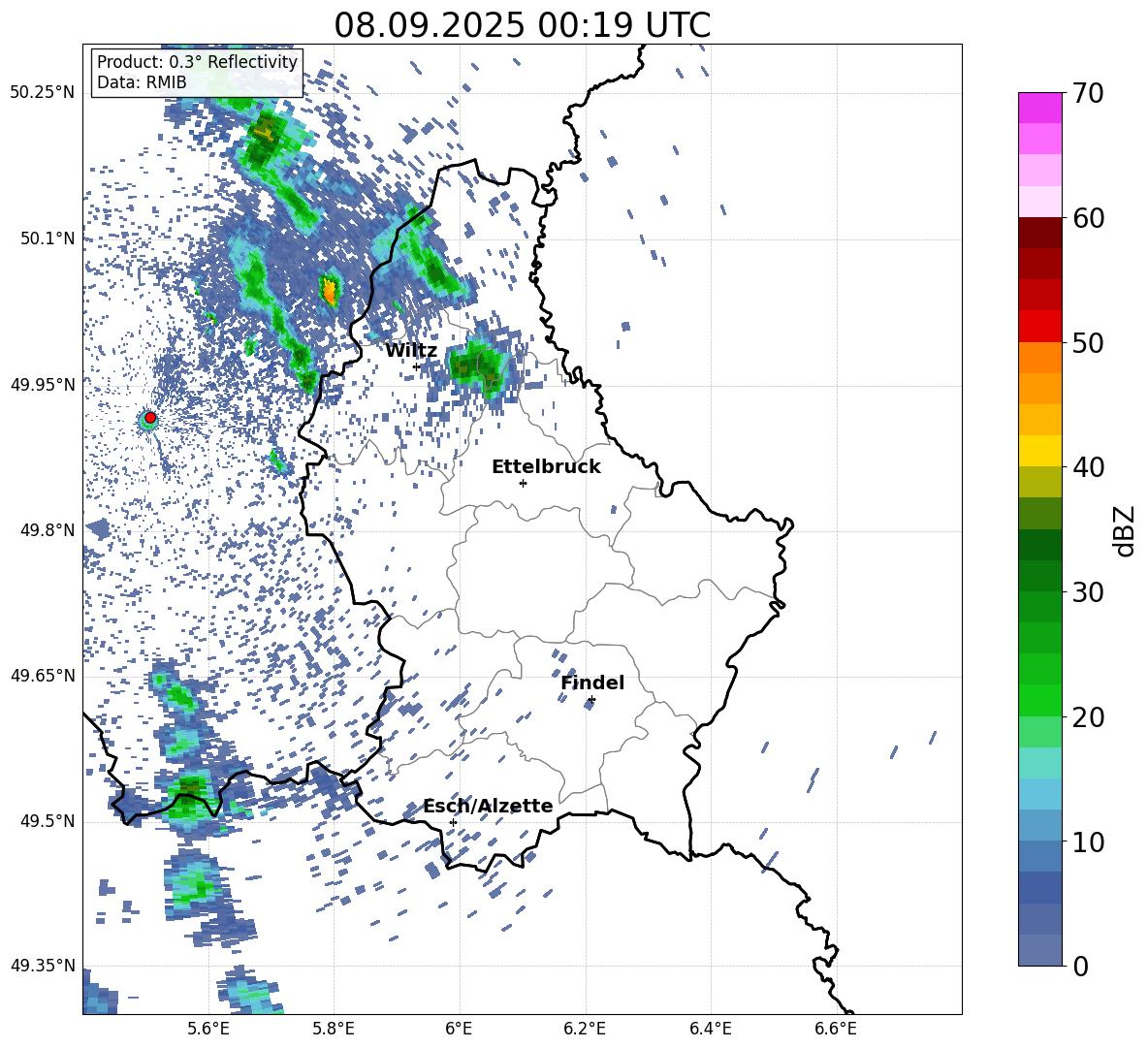1148x1048 pixels.
Task: Click the colorbar tick value 20
Action: [1088, 716]
